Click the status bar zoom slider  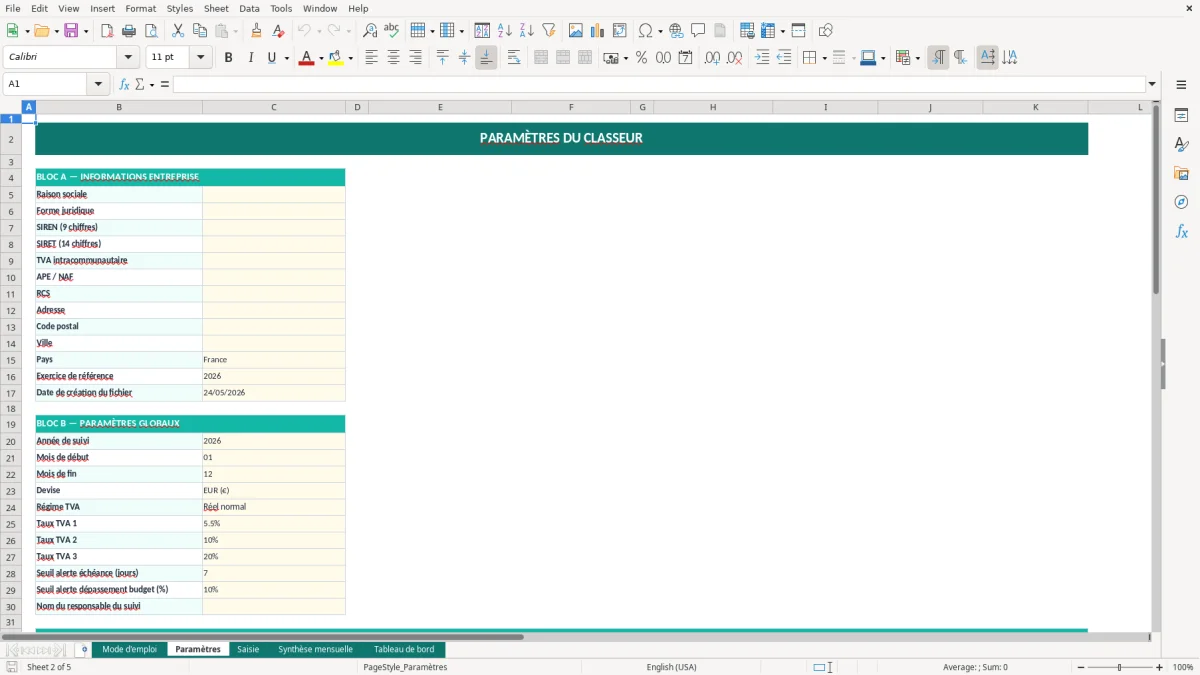click(x=1119, y=667)
